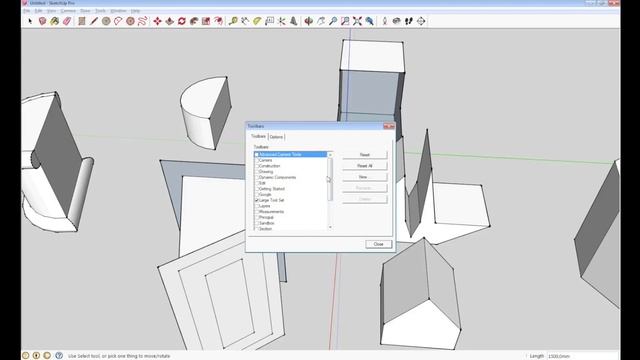Viewport: 640px width, 360px height.
Task: Activate the Offset tool
Action: pos(218,21)
